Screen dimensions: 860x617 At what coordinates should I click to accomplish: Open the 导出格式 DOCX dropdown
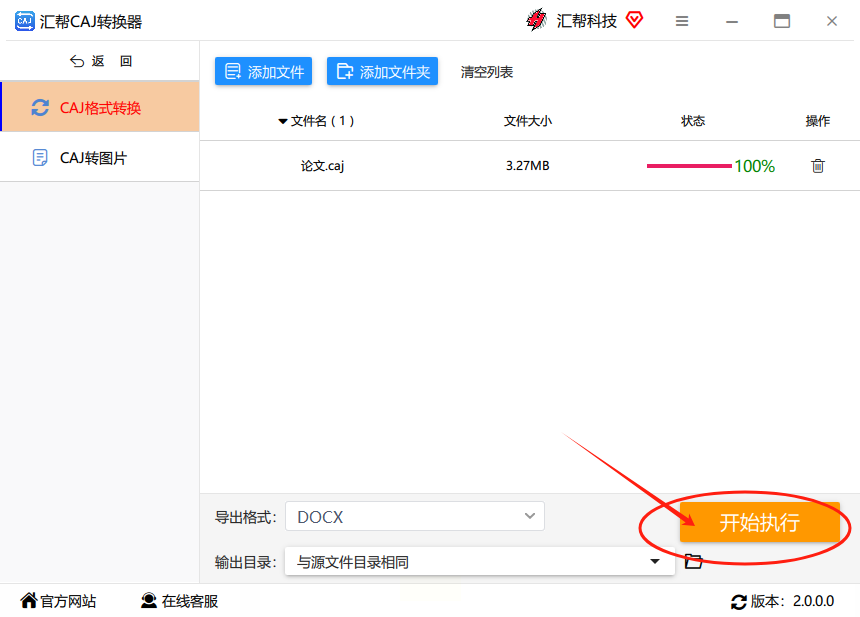coord(415,516)
